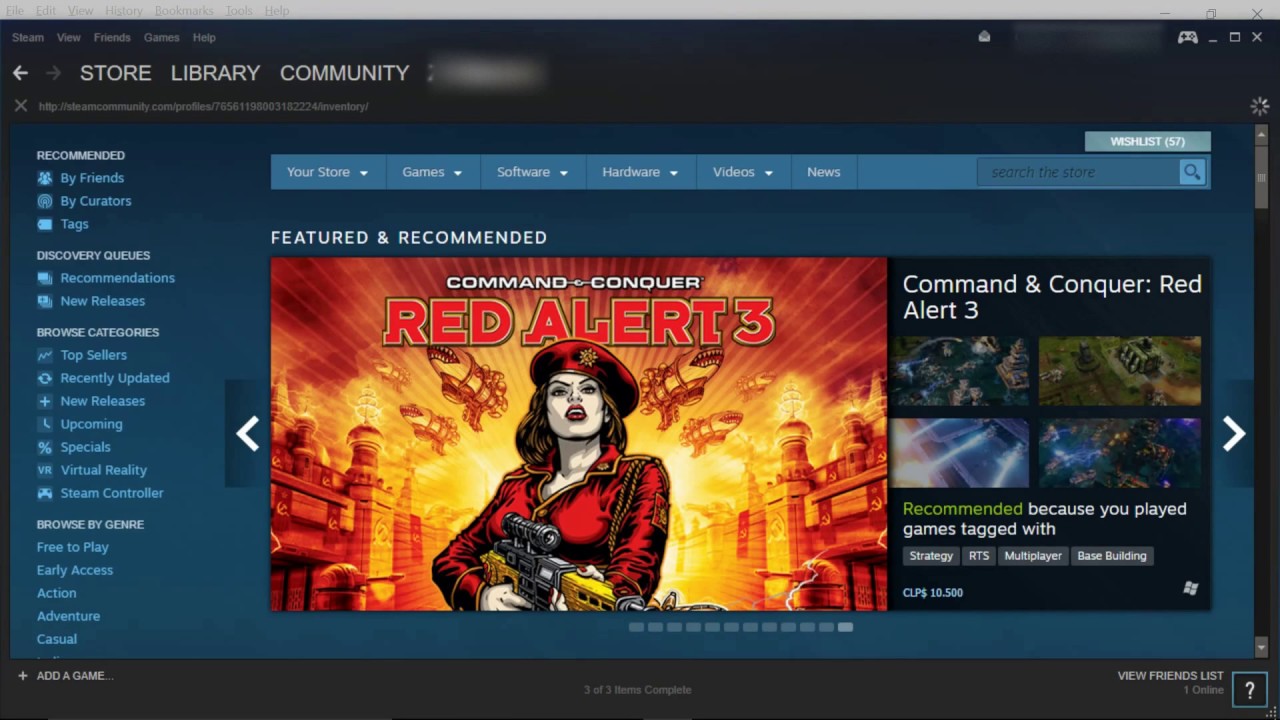The image size is (1280, 720).
Task: Click the Base Building tag
Action: (1112, 556)
